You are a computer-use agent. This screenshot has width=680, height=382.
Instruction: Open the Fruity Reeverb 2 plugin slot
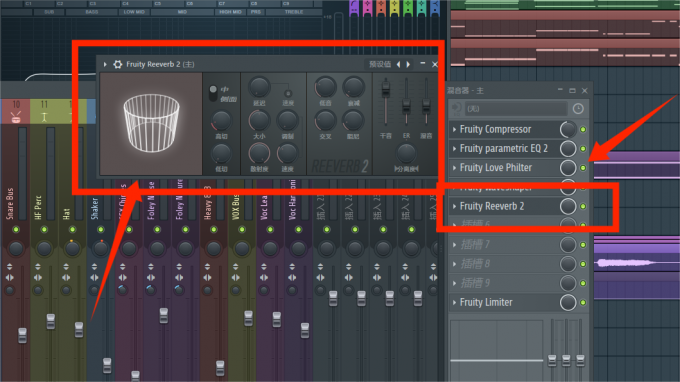492,206
